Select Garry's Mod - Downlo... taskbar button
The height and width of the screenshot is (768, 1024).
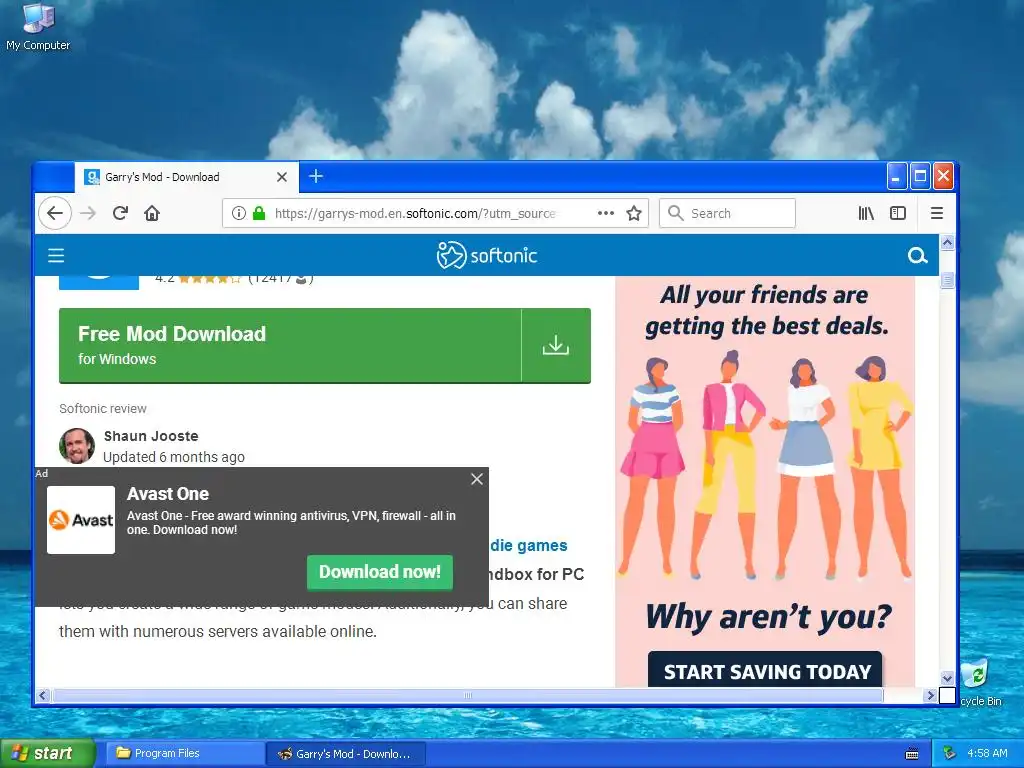coord(346,754)
